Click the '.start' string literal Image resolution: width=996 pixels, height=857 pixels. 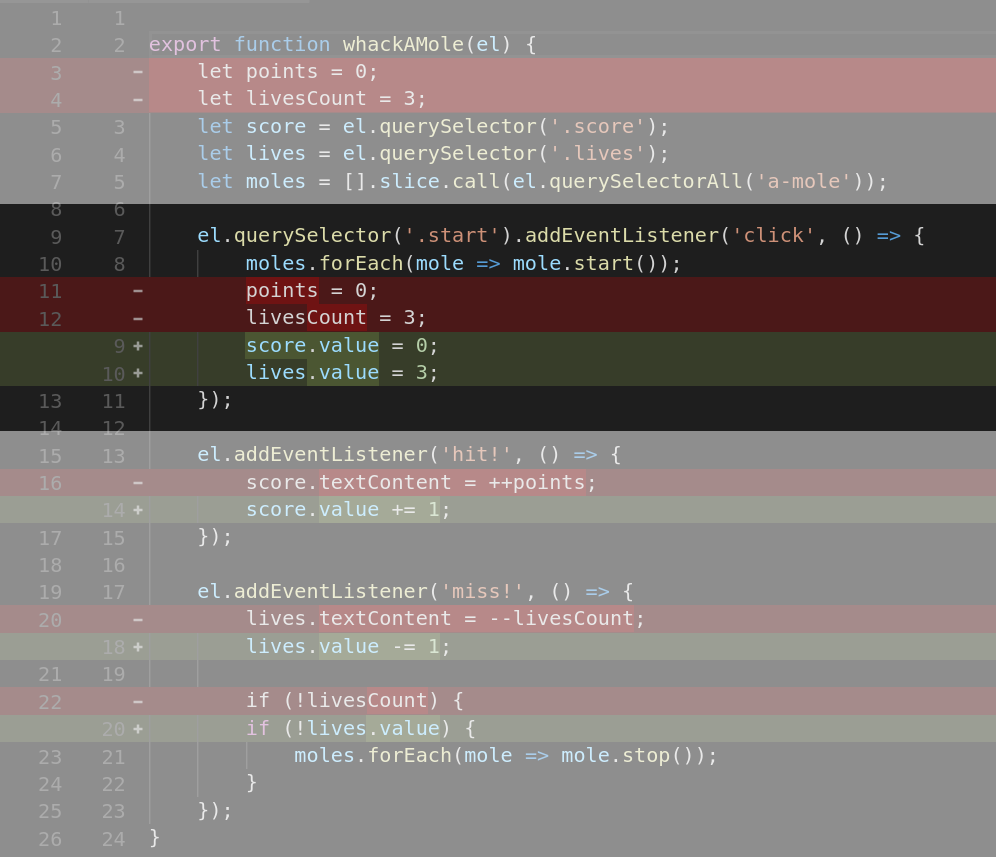click(452, 236)
